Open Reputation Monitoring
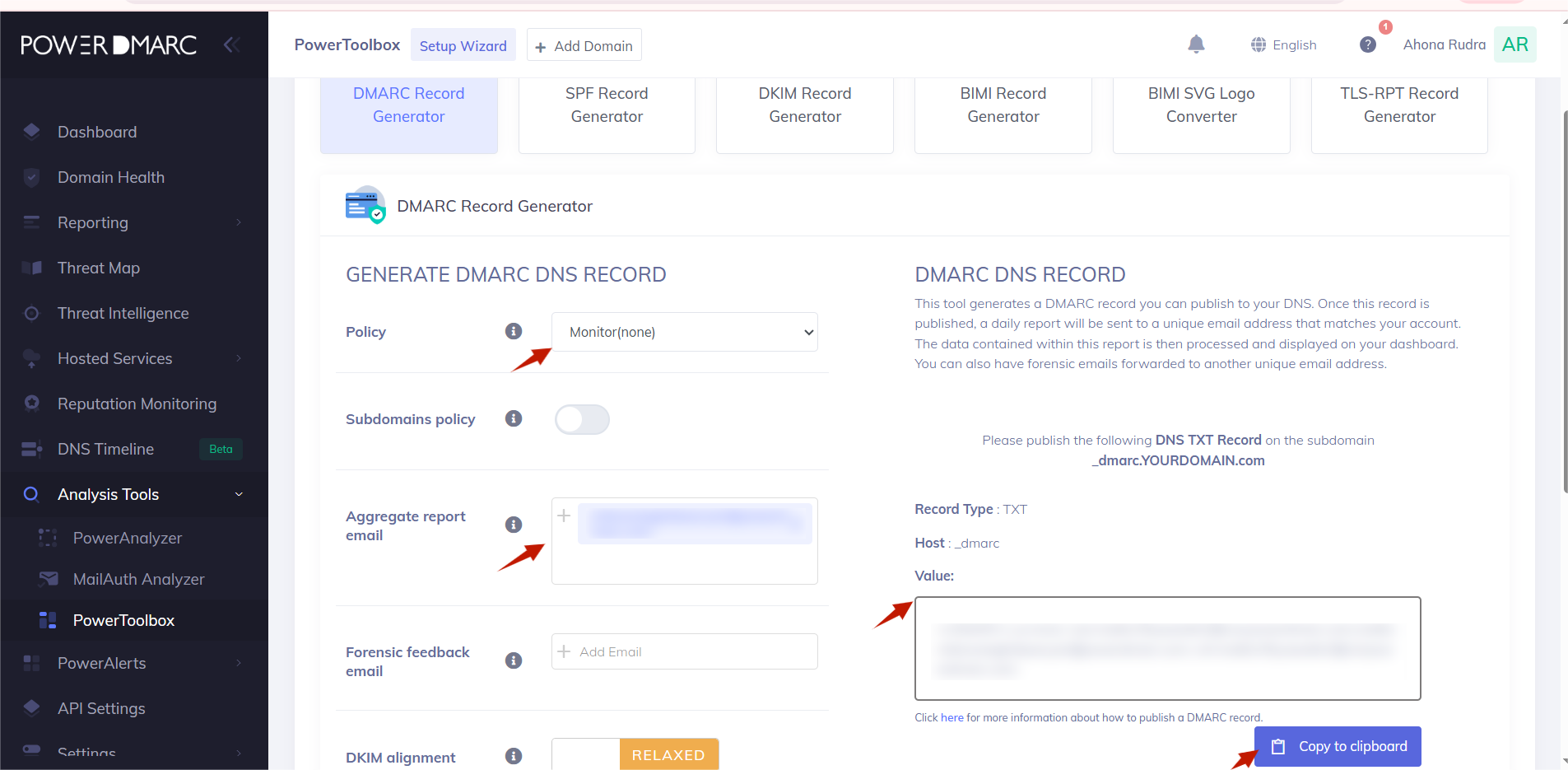1568x770 pixels. [x=135, y=404]
